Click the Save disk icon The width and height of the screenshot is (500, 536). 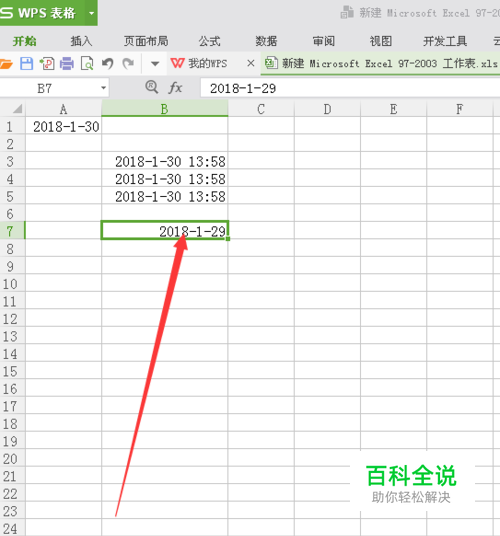(x=26, y=64)
